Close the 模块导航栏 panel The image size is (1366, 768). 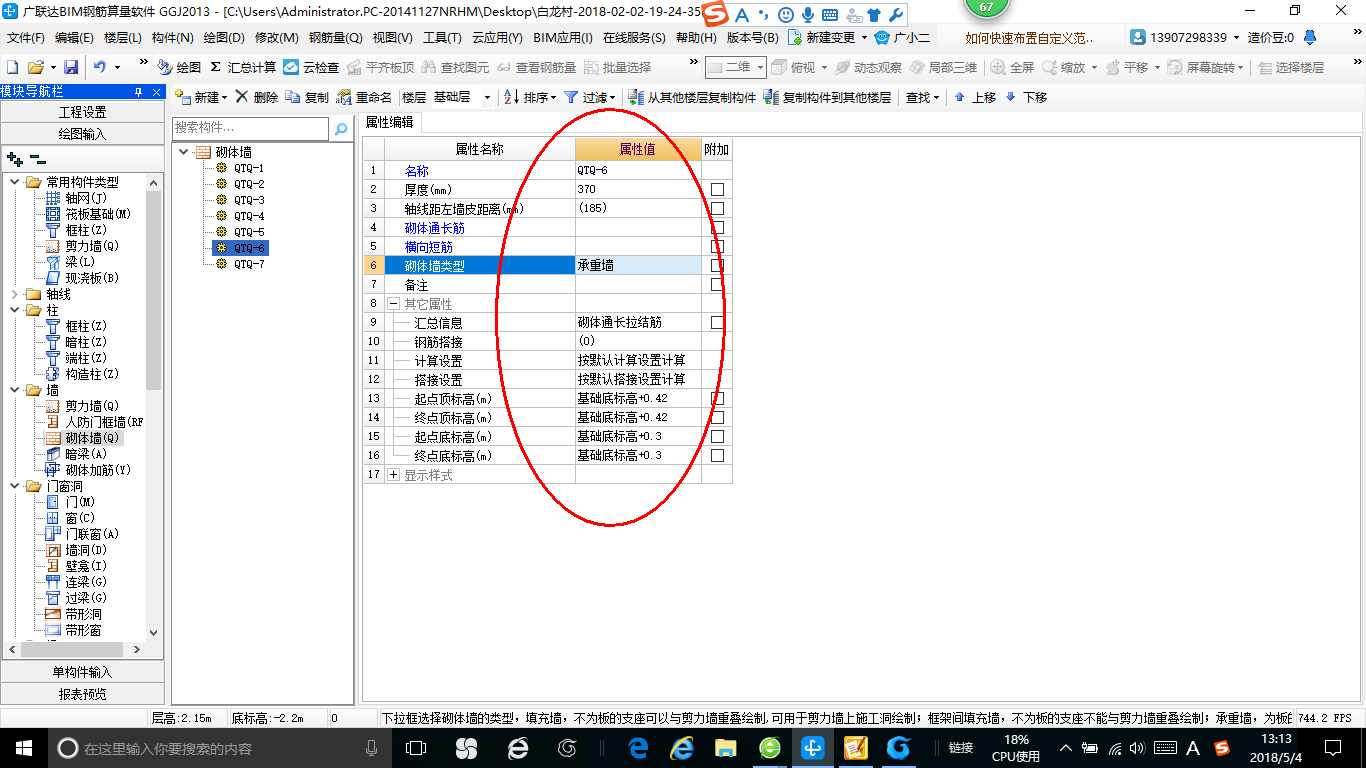156,92
